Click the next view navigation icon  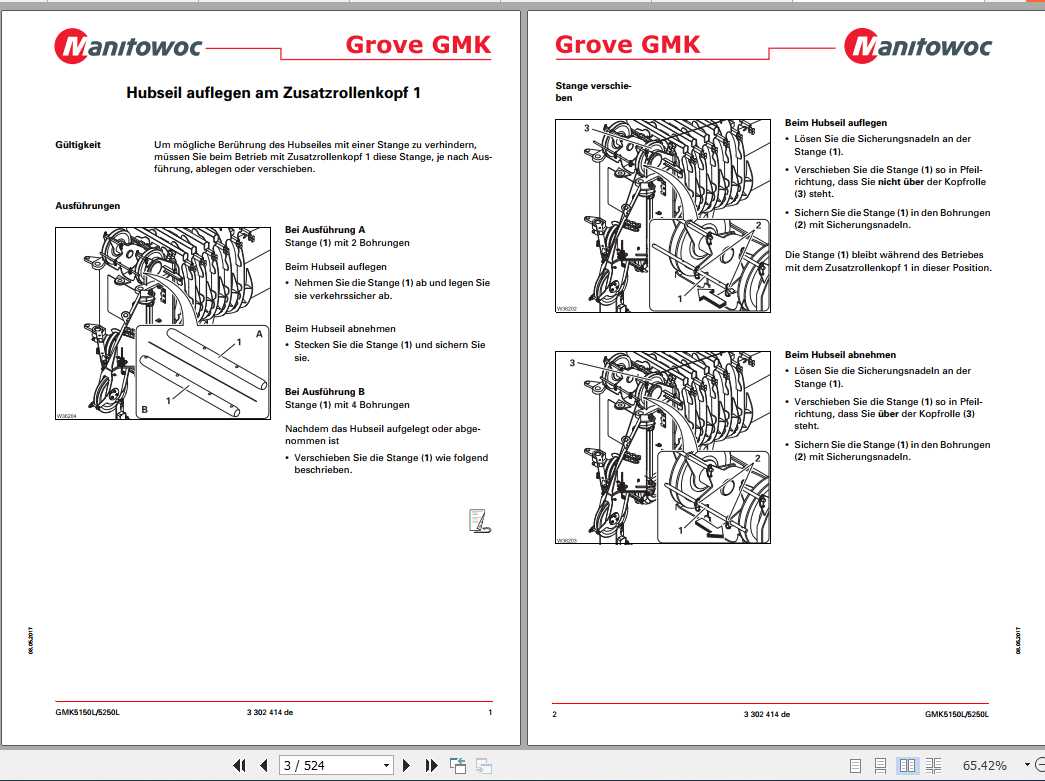[x=484, y=766]
